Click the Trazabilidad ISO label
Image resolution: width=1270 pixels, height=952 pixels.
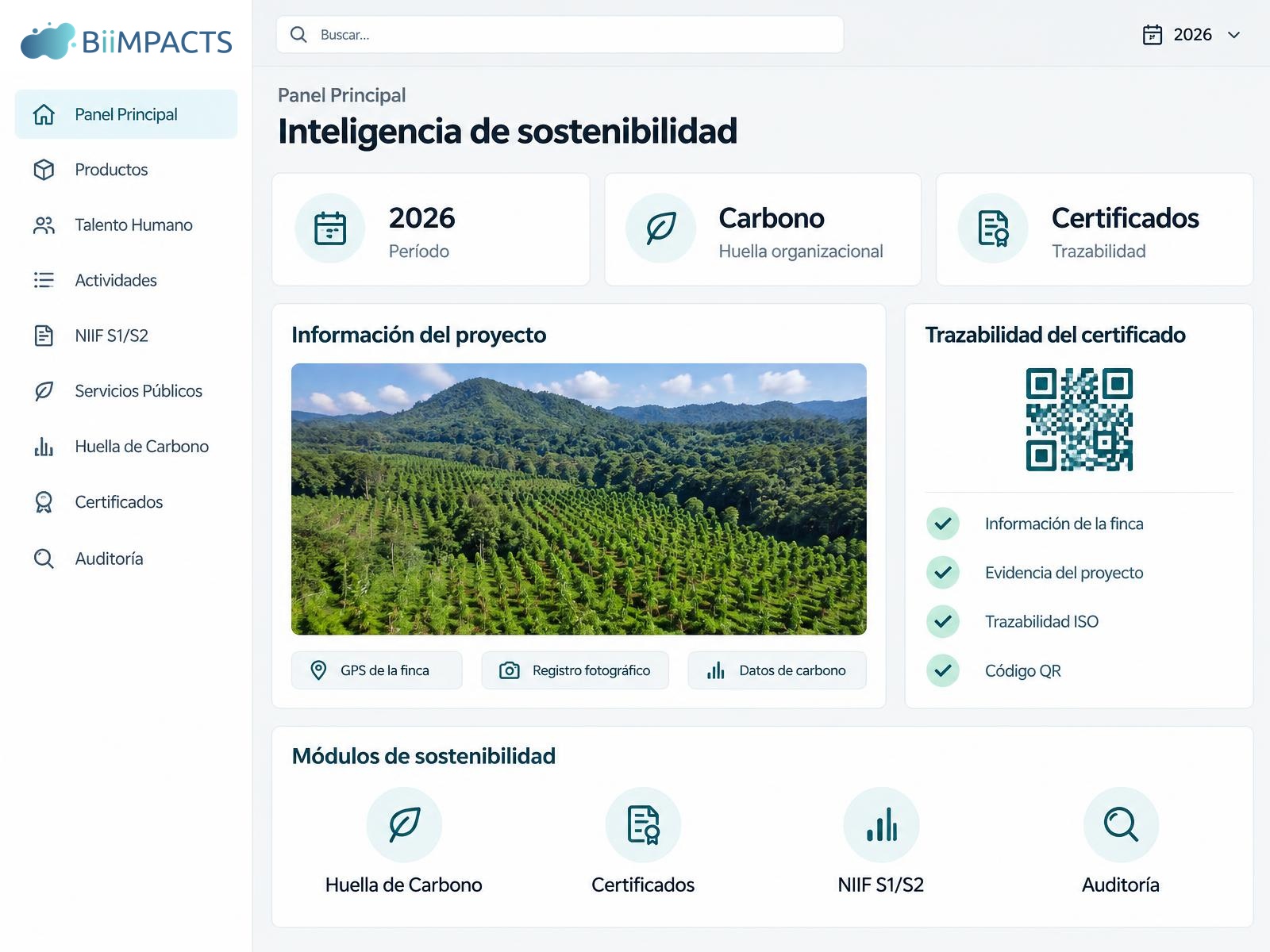[x=1042, y=622]
